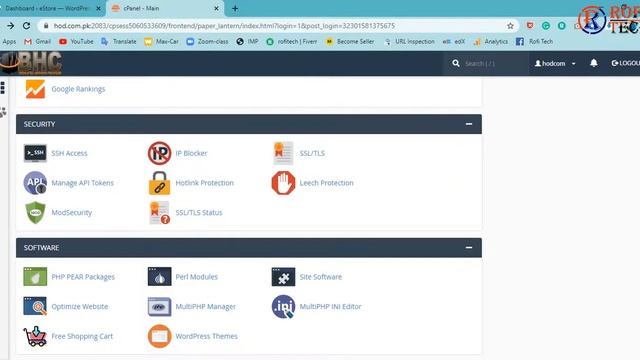Click the ModSecurity link text

[x=71, y=213]
